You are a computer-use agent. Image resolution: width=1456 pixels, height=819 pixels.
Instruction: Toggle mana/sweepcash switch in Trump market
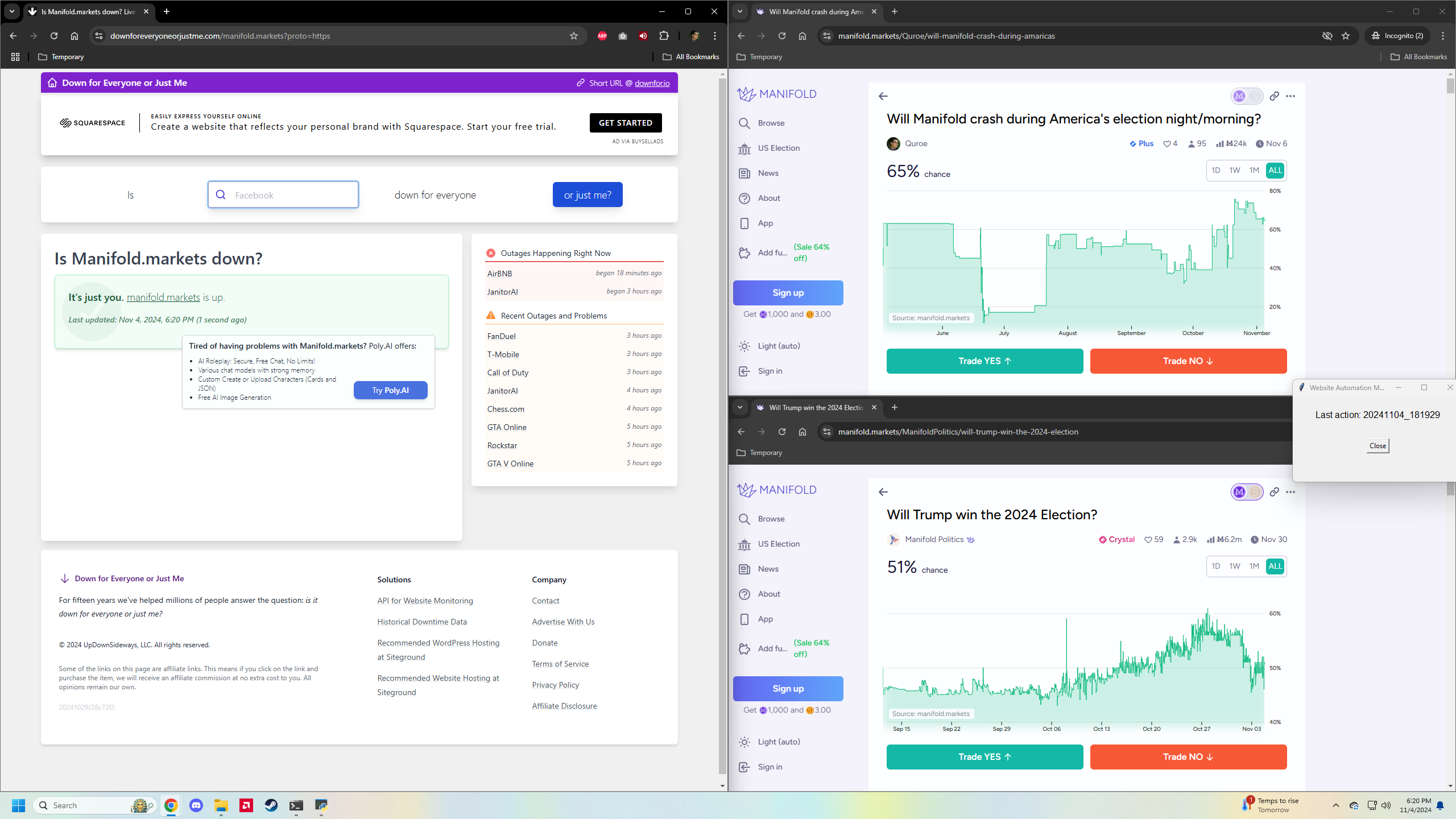[x=1247, y=492]
